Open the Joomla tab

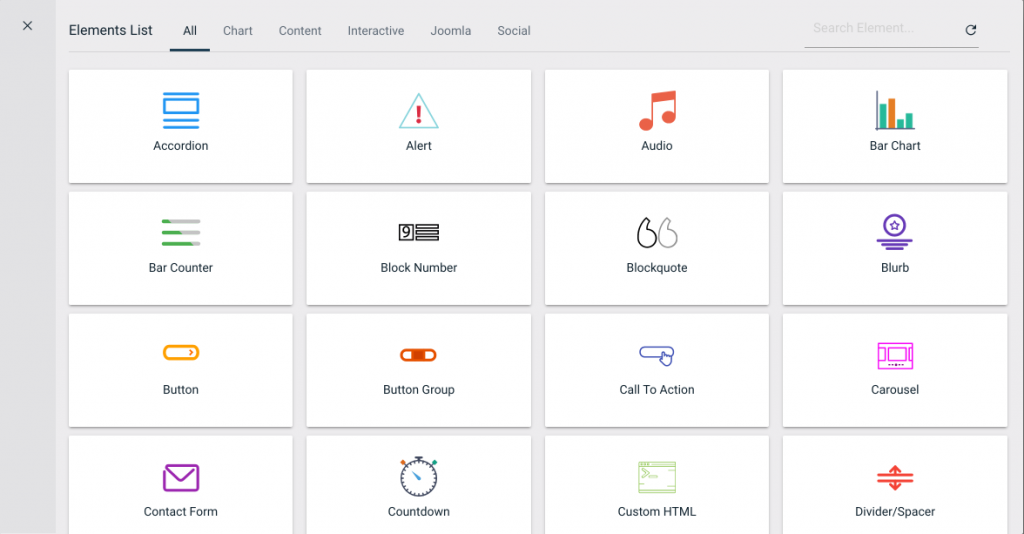(451, 31)
